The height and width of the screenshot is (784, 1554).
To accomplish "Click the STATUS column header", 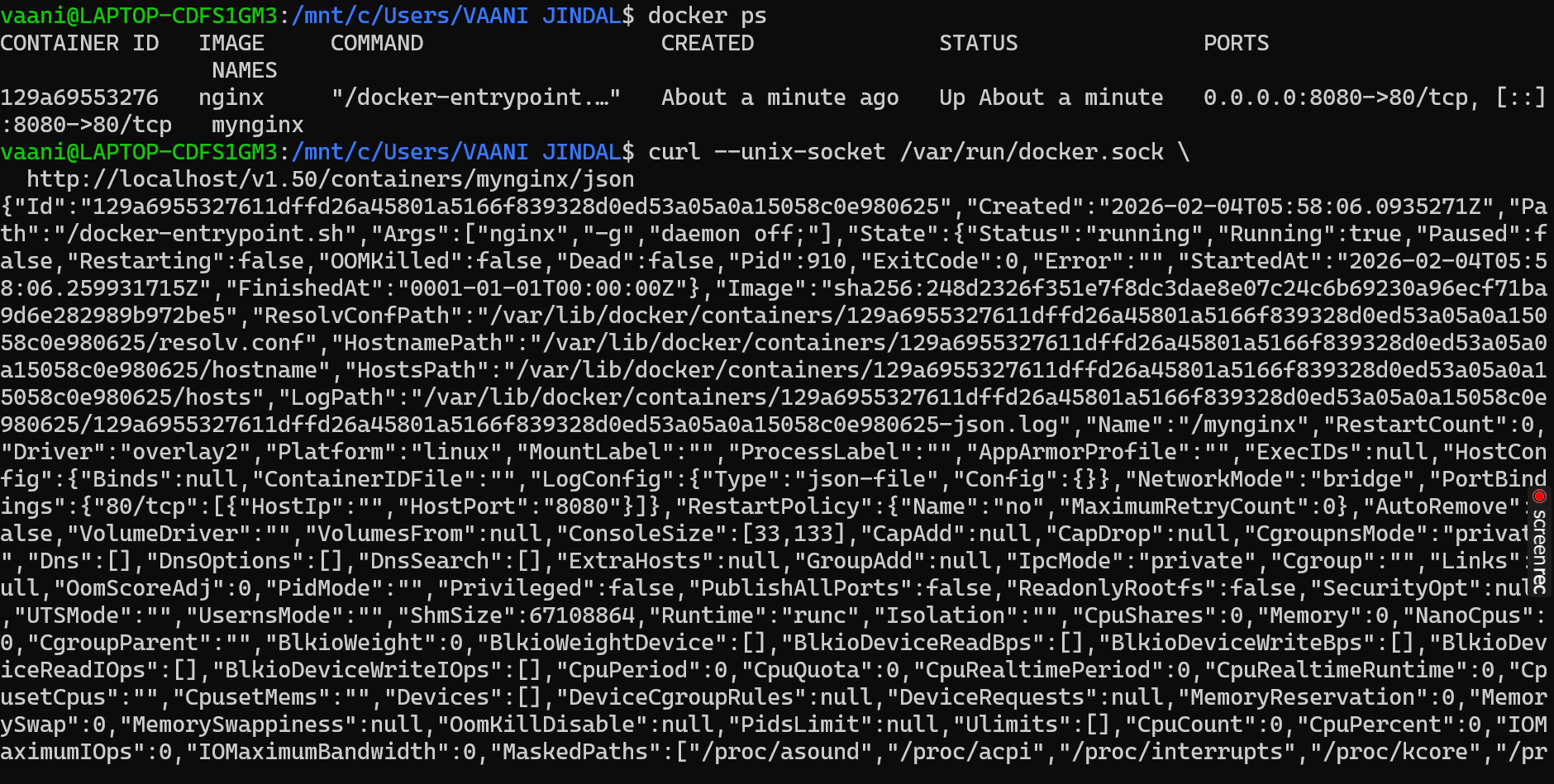I will pos(978,42).
